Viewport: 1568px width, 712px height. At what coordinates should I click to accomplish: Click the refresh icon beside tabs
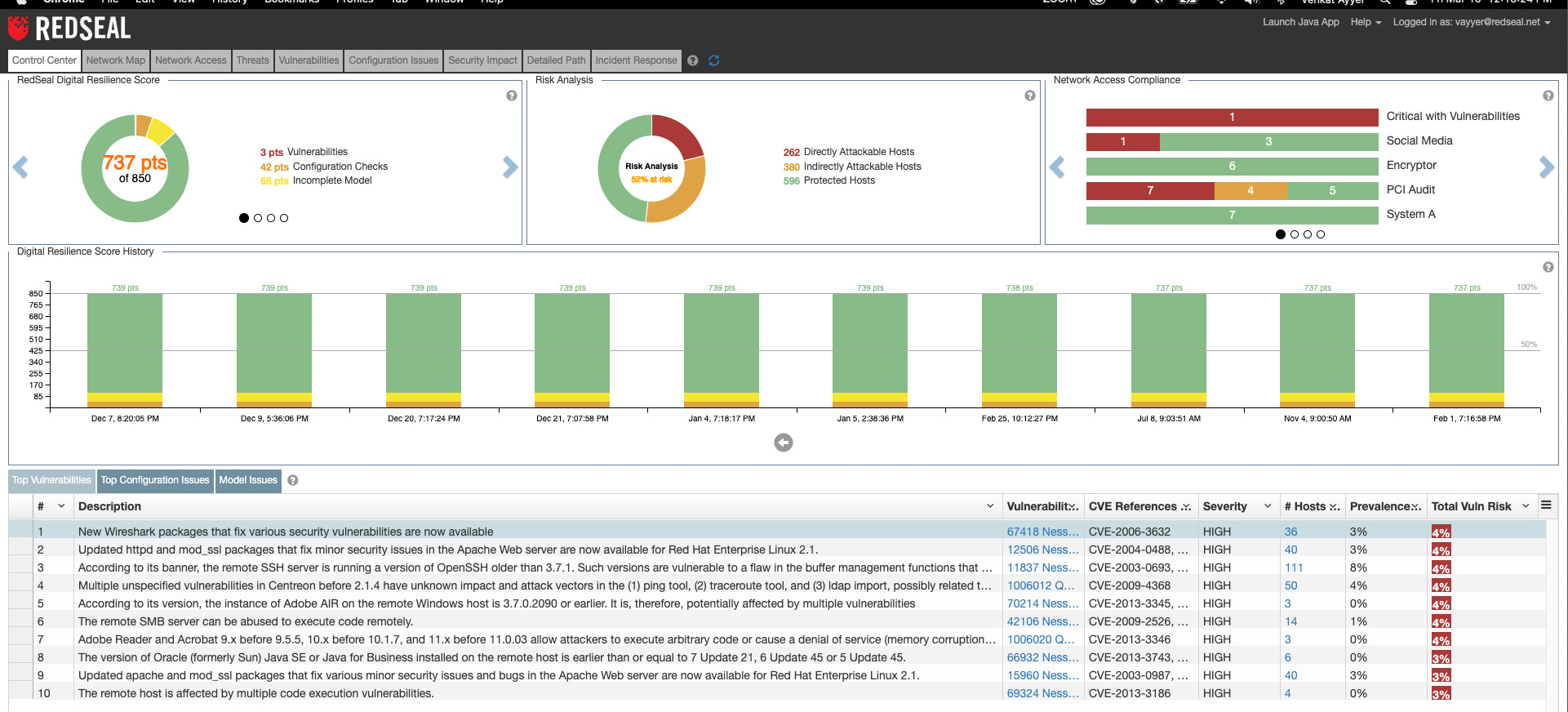pyautogui.click(x=714, y=60)
